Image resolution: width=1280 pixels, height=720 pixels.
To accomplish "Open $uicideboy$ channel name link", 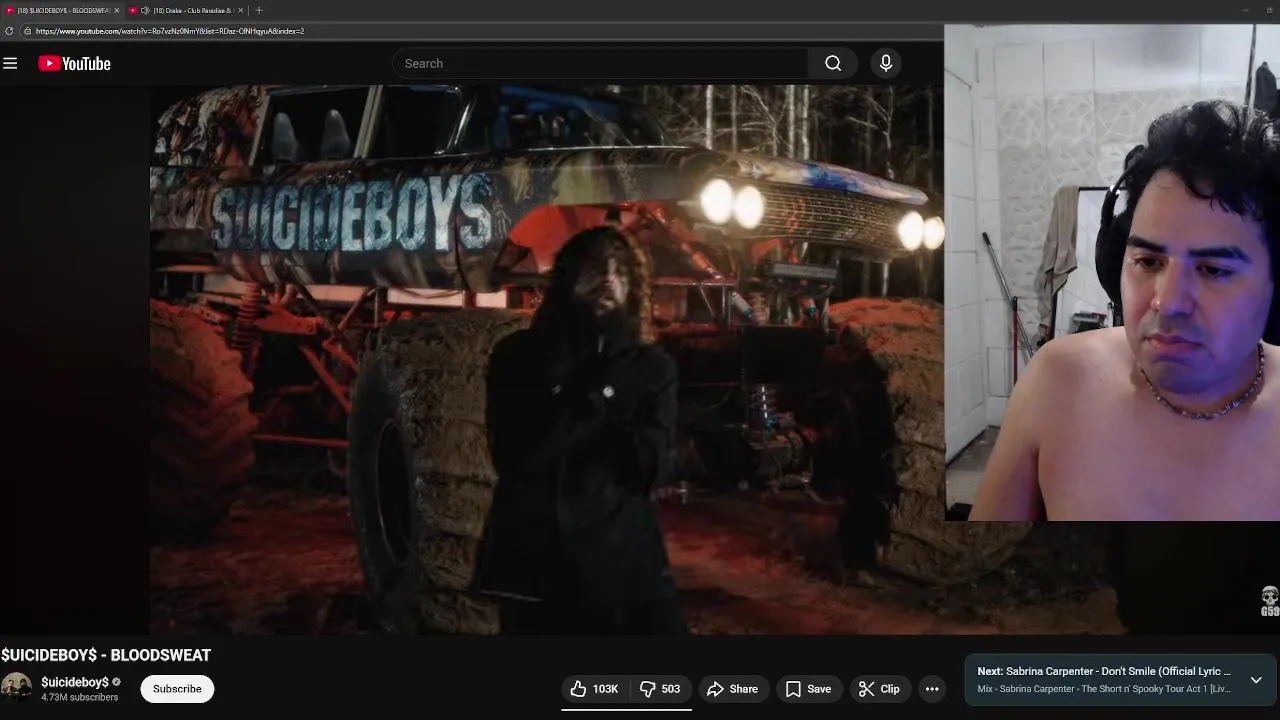I will (75, 682).
